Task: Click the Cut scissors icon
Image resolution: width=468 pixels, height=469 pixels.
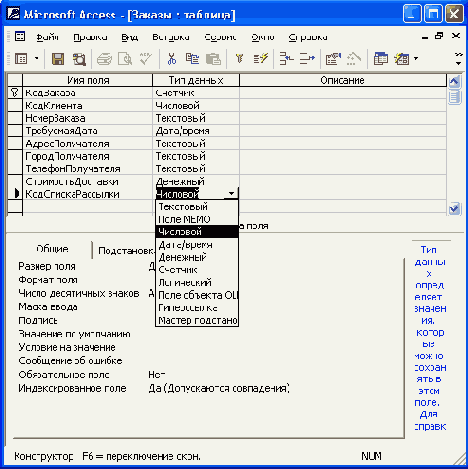Action: click(172, 59)
